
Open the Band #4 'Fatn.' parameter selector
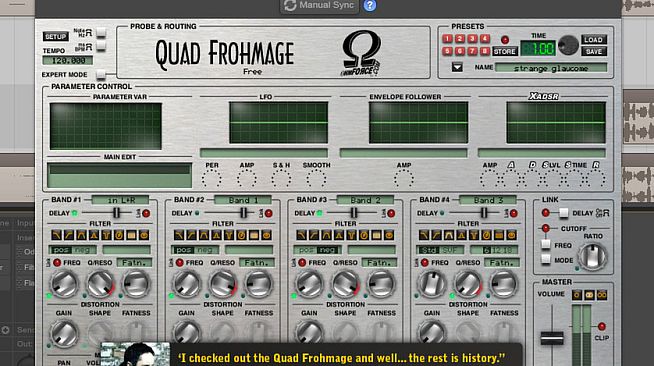point(502,263)
